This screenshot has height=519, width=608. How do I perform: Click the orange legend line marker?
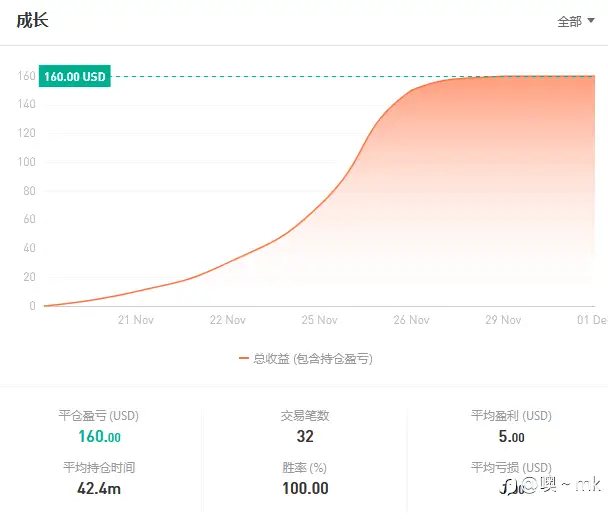(244, 358)
